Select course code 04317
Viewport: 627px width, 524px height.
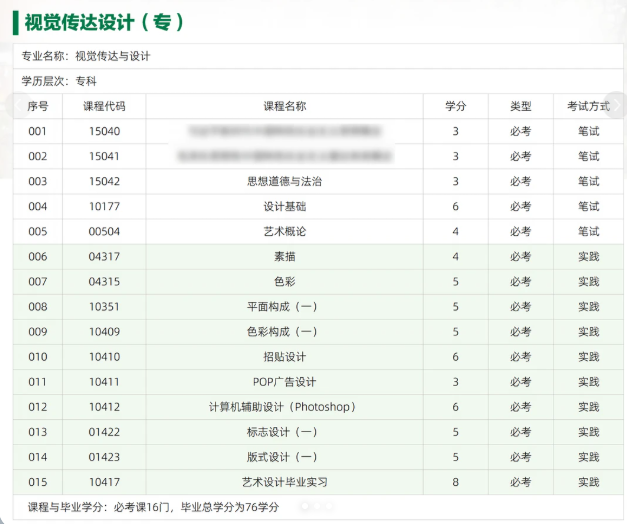104,257
